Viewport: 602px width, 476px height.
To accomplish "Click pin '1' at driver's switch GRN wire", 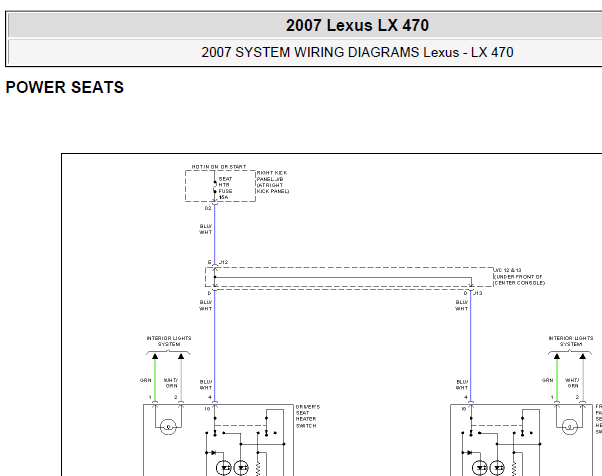I will click(x=150, y=397).
